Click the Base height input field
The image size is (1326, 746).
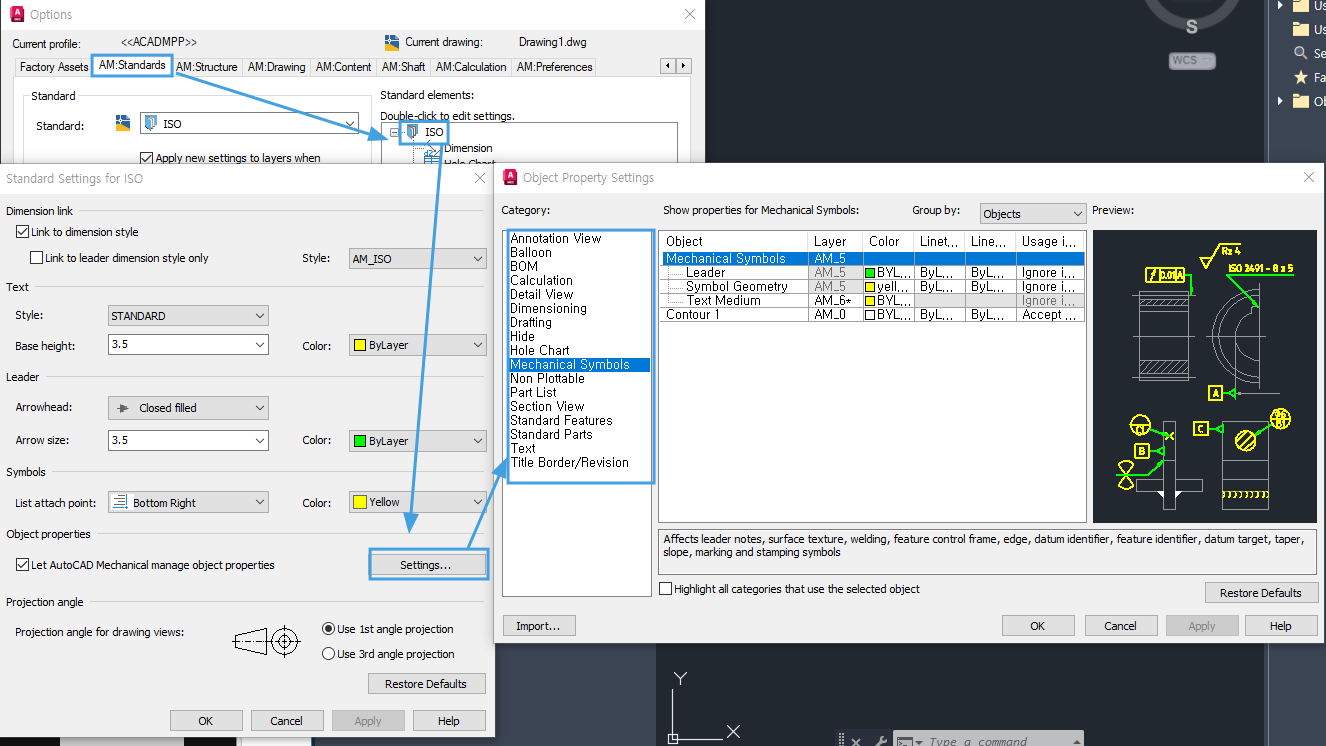(189, 345)
